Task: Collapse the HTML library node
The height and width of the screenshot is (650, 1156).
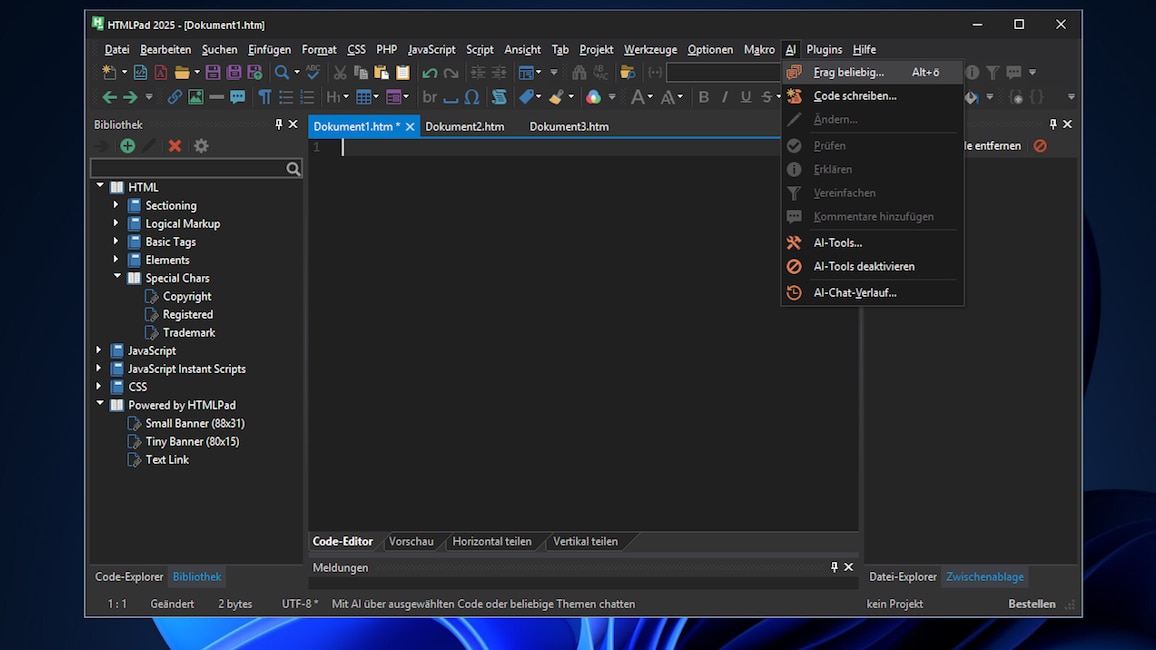Action: point(100,186)
